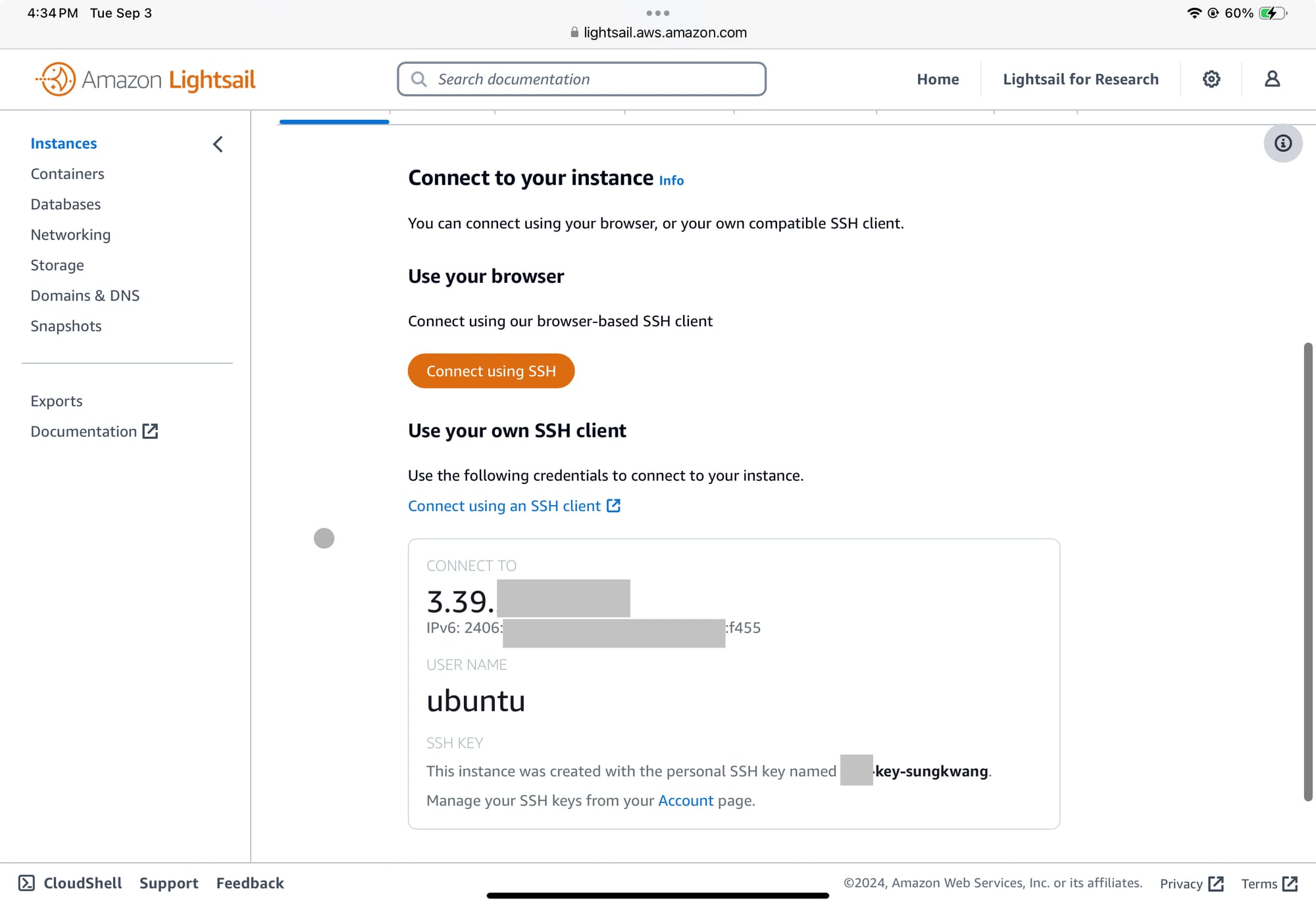Screen dimensions: 1316x907
Task: Tap the 4:34 PM clock
Action: click(x=53, y=13)
